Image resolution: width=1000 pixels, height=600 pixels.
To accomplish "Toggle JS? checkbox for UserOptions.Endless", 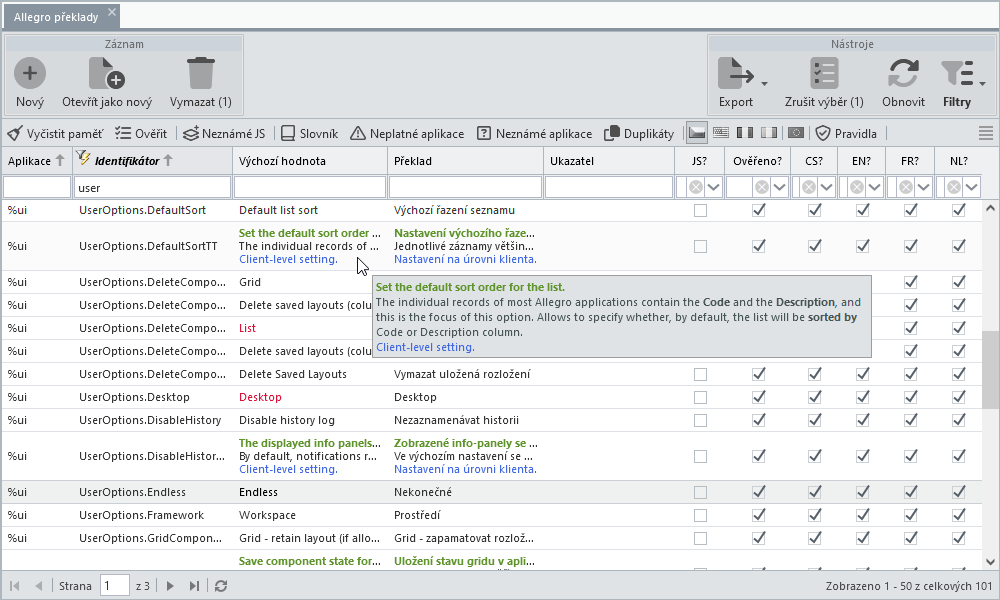I will [x=700, y=492].
